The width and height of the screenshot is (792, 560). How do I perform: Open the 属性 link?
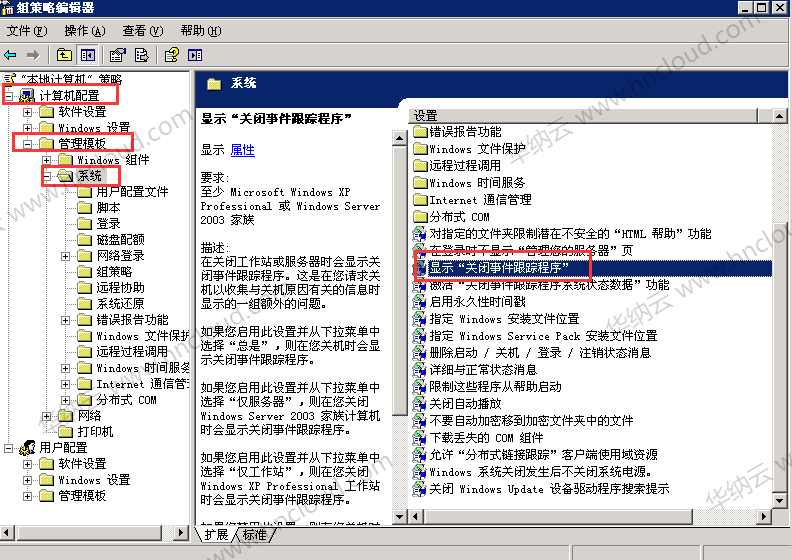click(242, 150)
